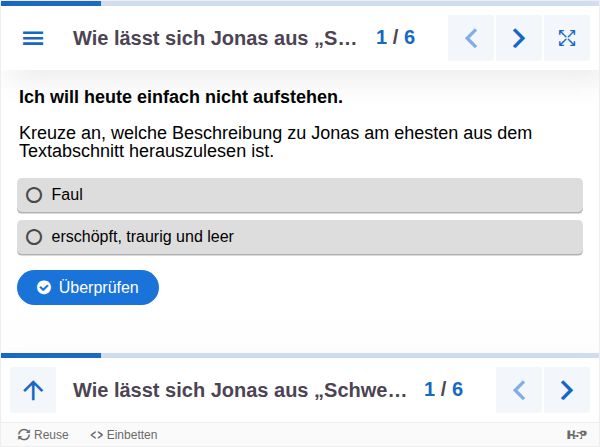
Task: Click the top progress bar
Action: [300, 3]
